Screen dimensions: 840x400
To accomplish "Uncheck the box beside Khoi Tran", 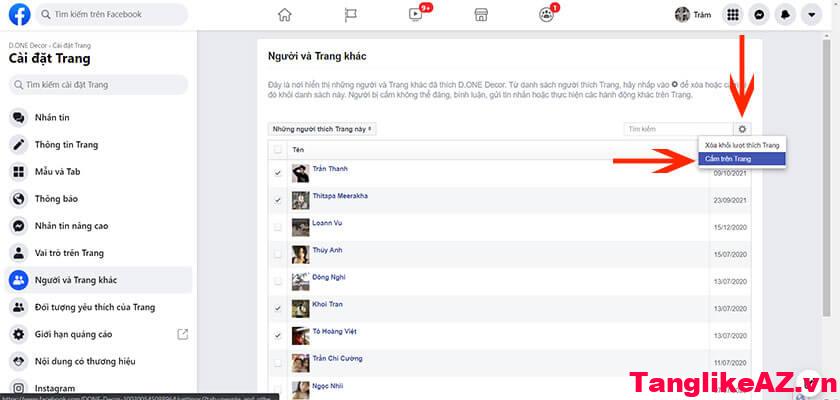I will coord(277,308).
